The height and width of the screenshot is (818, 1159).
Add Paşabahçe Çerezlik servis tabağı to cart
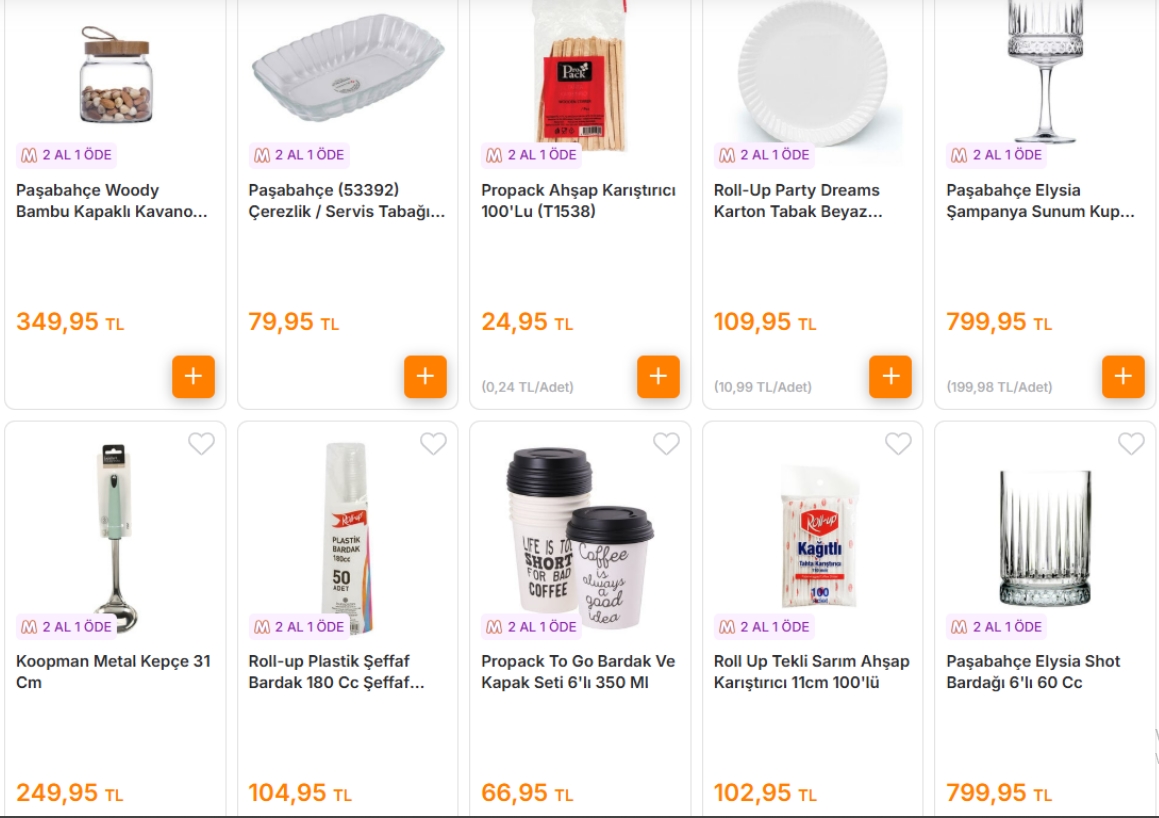[425, 376]
